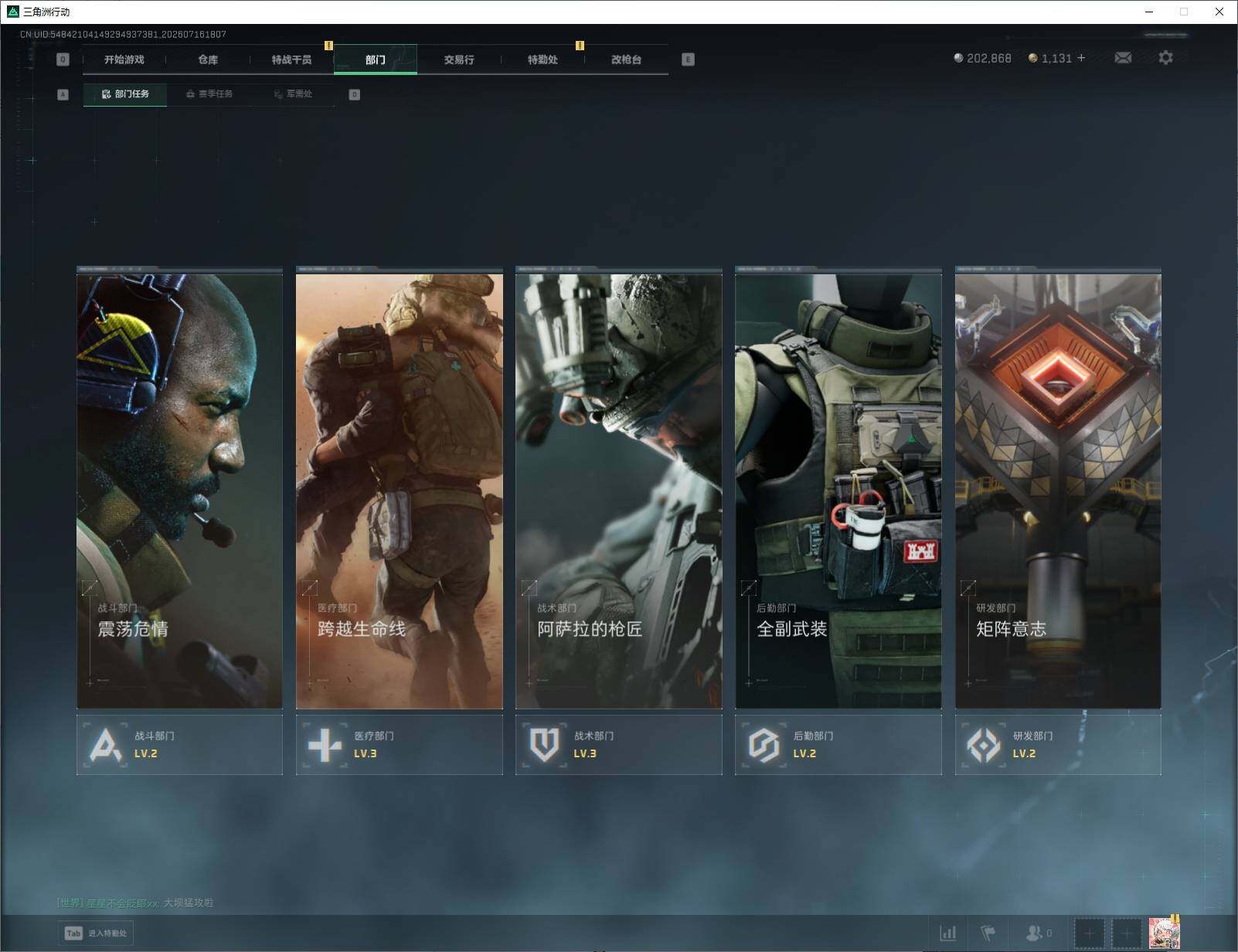Open the 震荡危情 combat department card
The image size is (1238, 952).
[179, 488]
